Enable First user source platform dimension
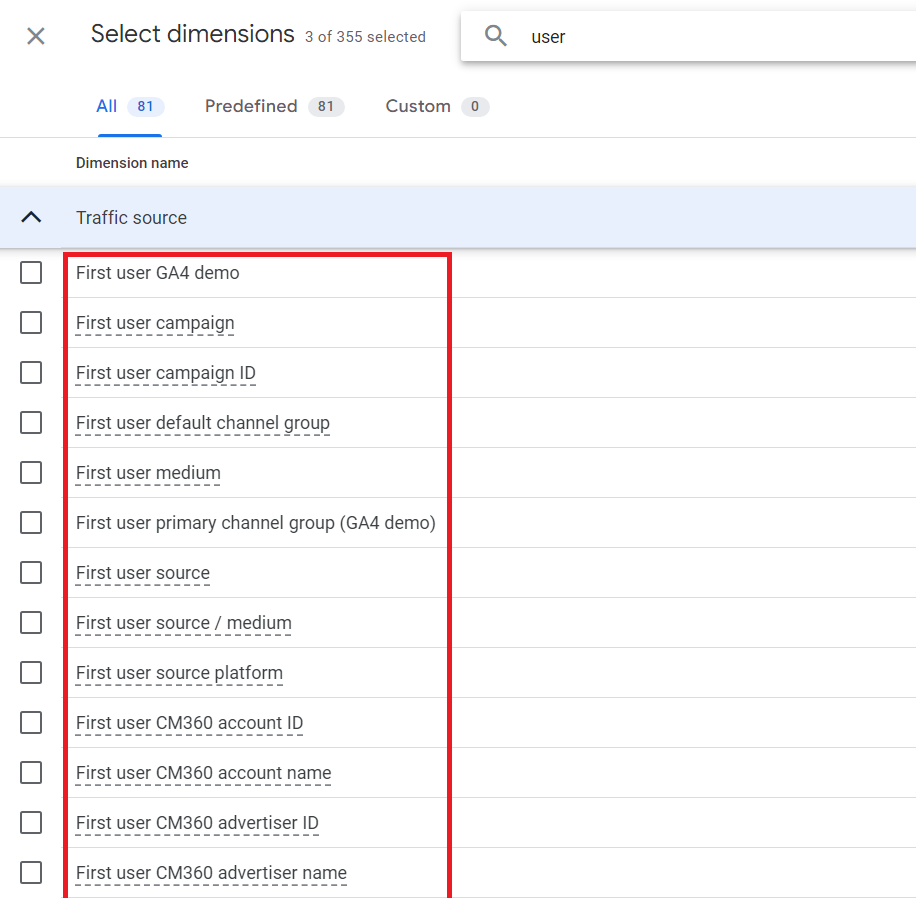 pos(30,672)
